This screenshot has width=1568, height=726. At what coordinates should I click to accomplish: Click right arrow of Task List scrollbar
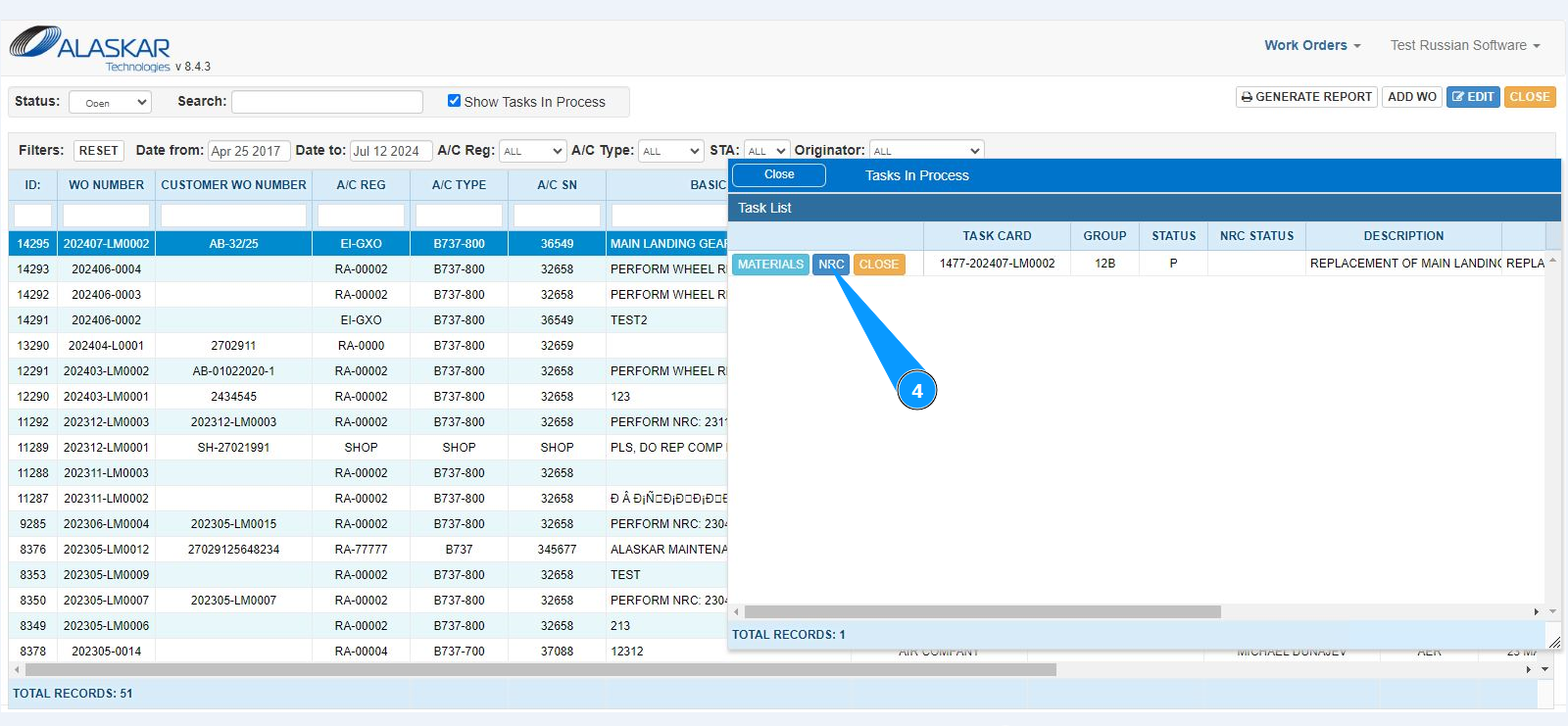coord(1536,611)
